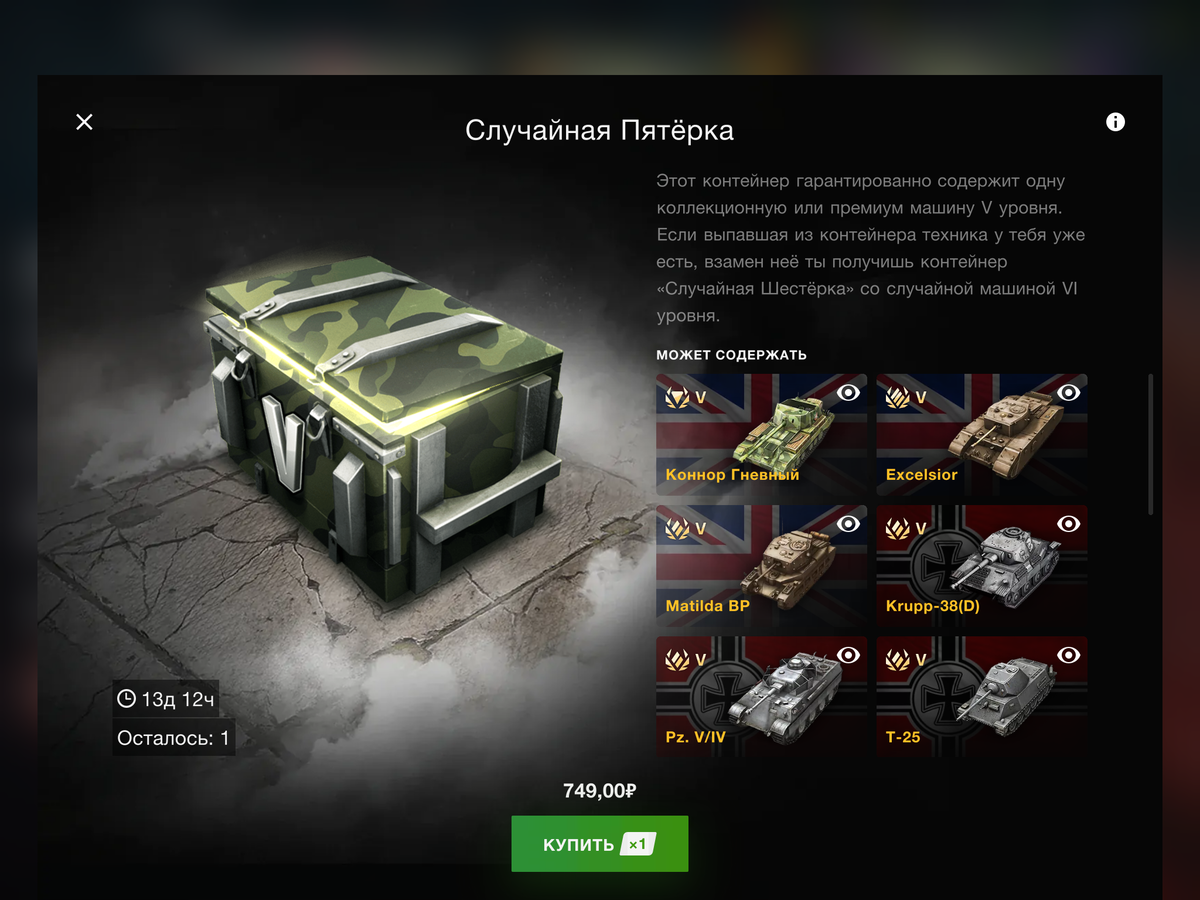Viewport: 1200px width, 900px height.
Task: Click the tier V badge on Excelsior card
Action: (x=906, y=397)
